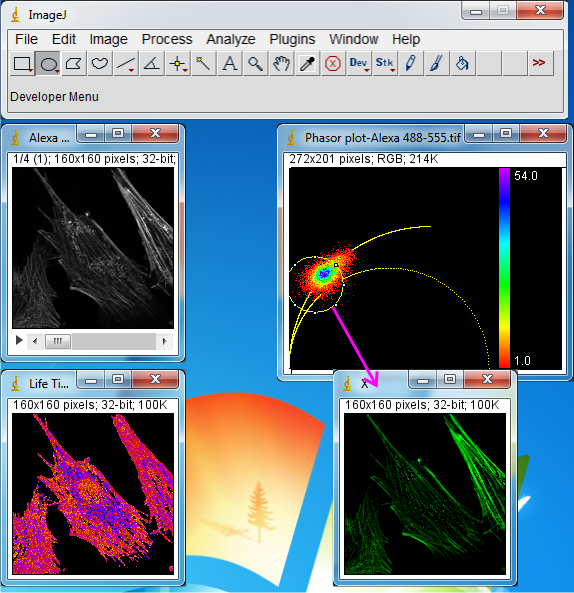Screen dimensions: 574x593
Task: Select the Polygon selection tool
Action: 74,64
